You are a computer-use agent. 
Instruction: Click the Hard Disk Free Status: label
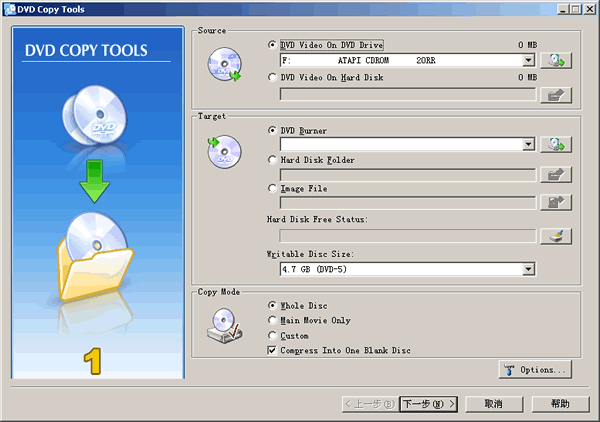(317, 219)
